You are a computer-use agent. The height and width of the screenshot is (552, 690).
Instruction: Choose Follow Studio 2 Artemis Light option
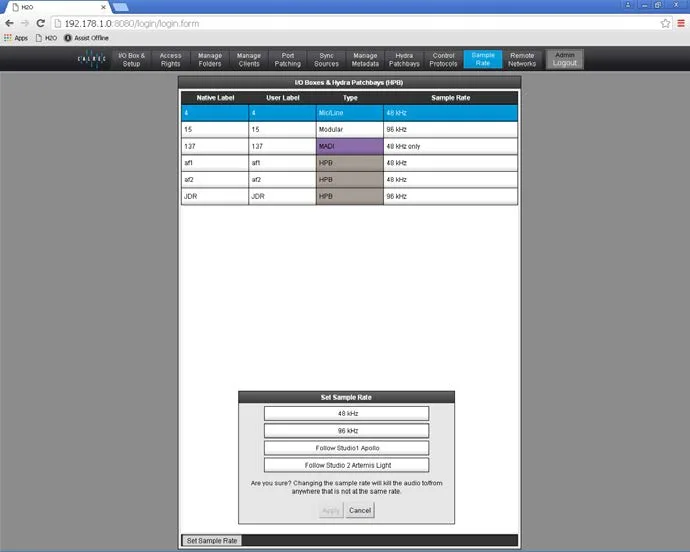pos(346,465)
